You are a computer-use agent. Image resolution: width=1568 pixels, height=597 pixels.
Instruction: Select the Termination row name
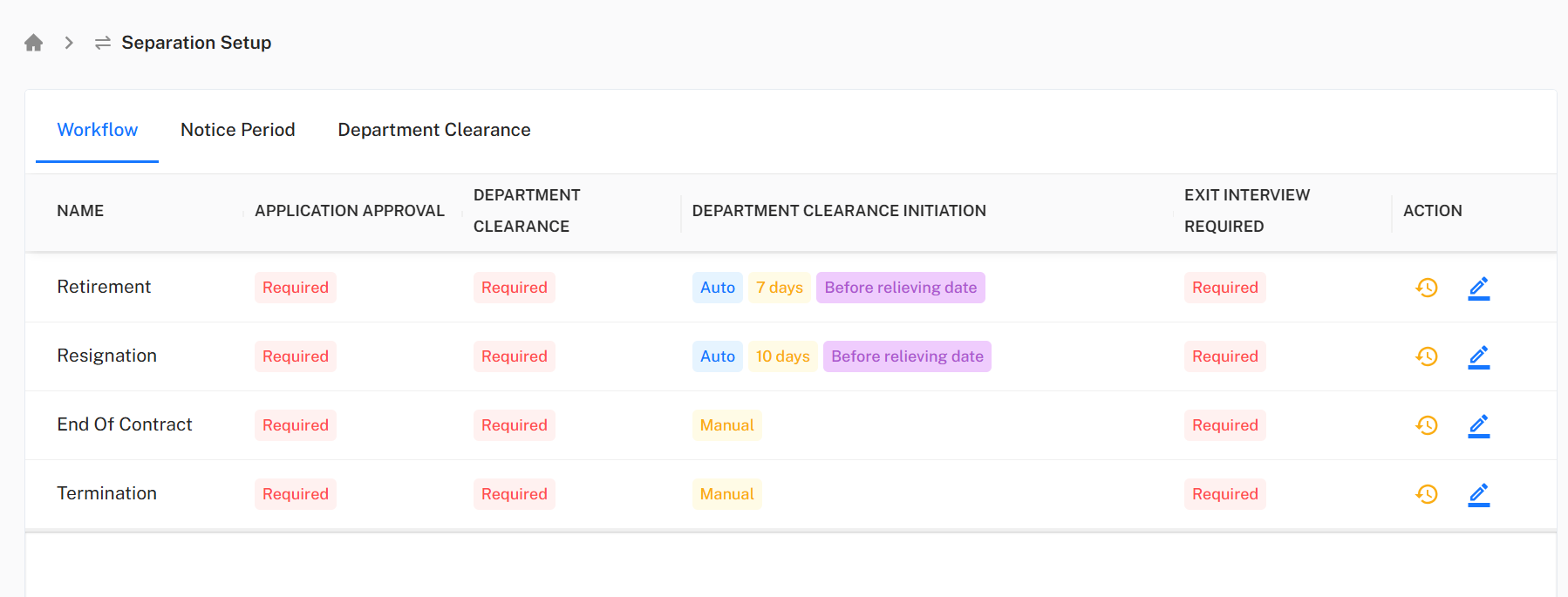click(x=107, y=493)
